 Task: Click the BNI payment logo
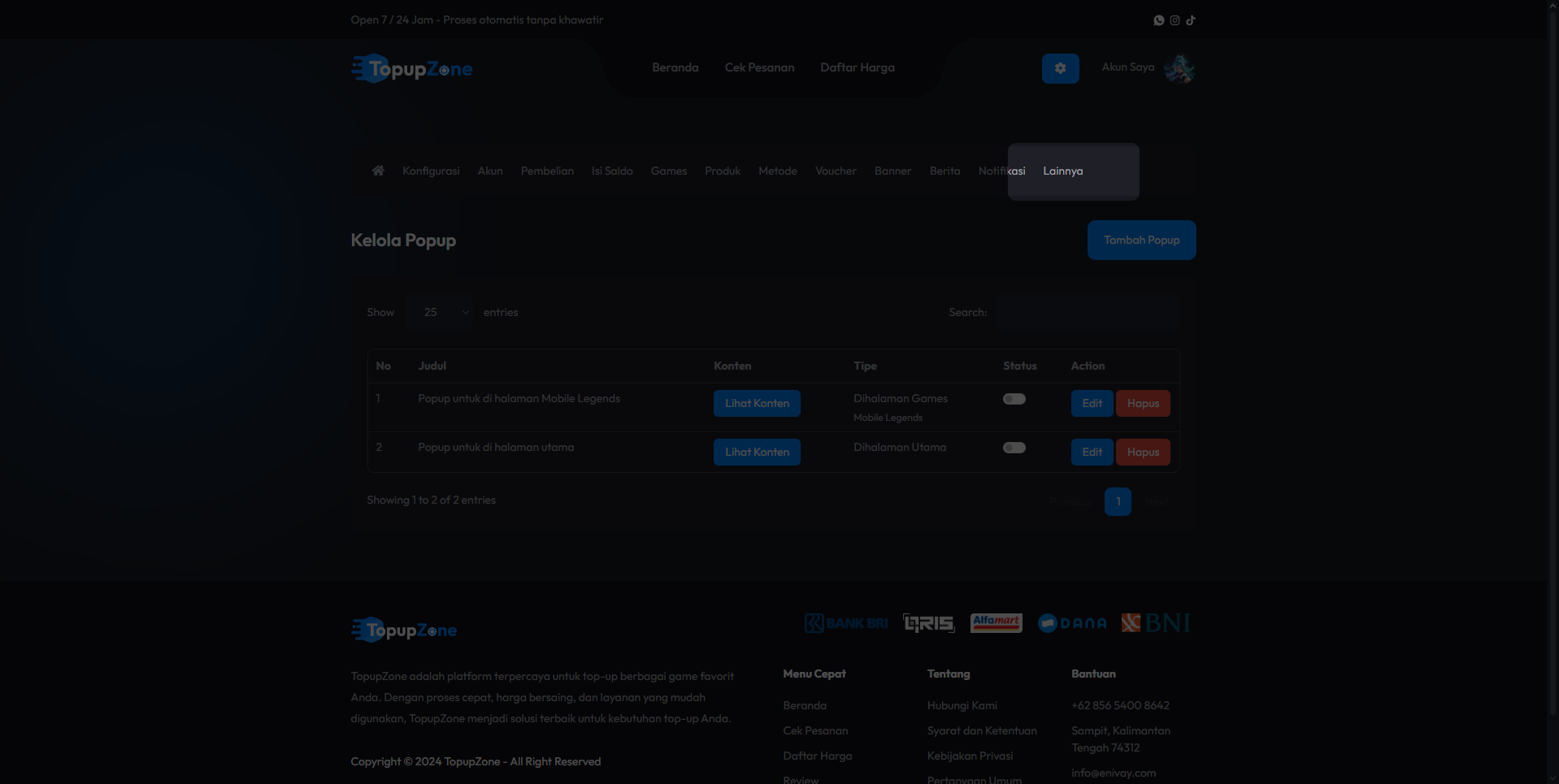click(1156, 623)
